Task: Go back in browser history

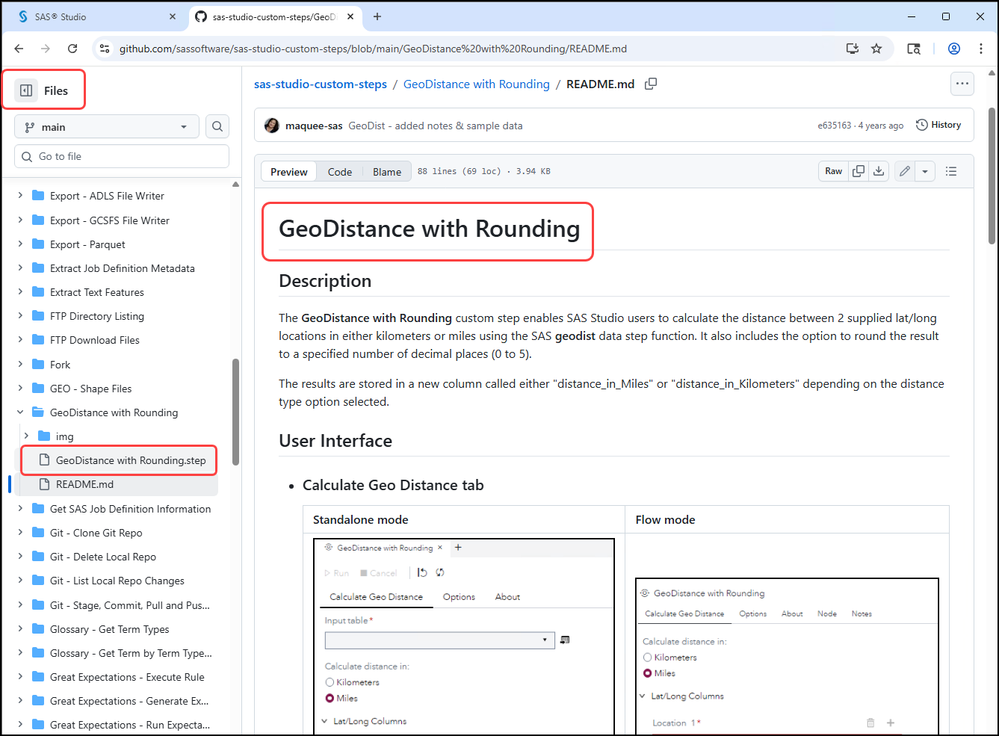Action: (x=19, y=48)
